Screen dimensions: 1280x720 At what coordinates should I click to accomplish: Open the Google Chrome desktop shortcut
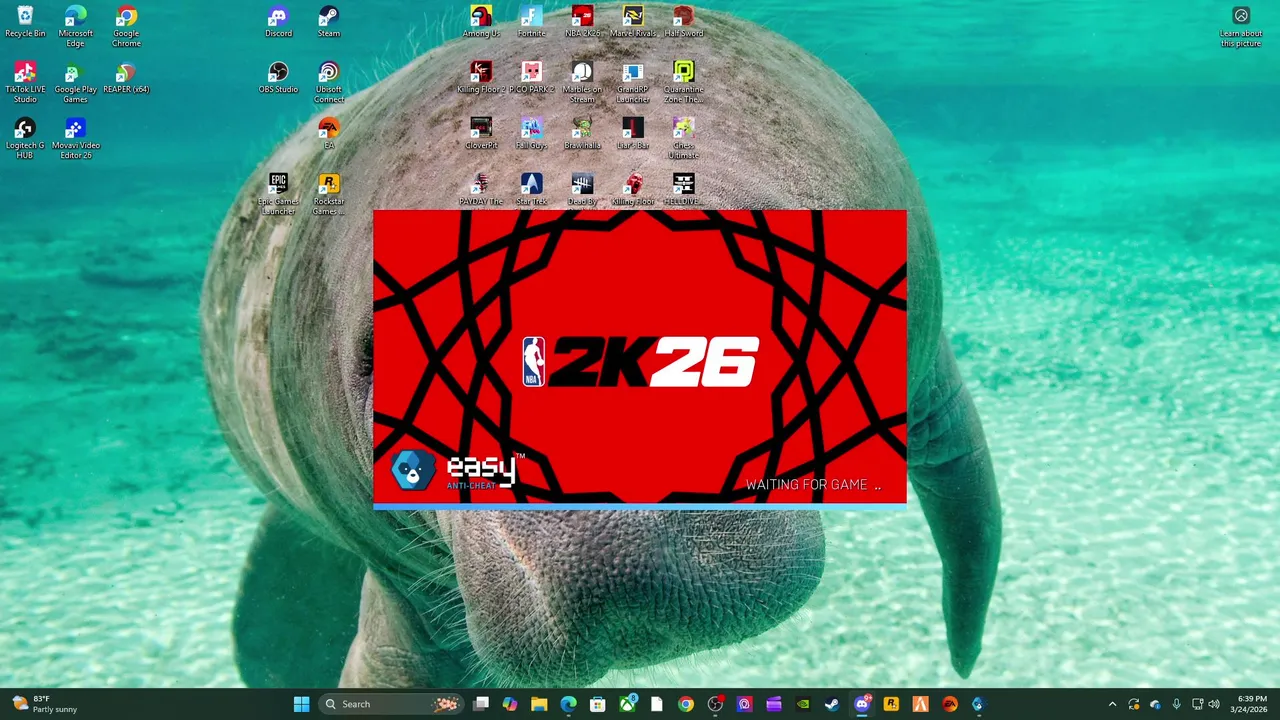126,26
